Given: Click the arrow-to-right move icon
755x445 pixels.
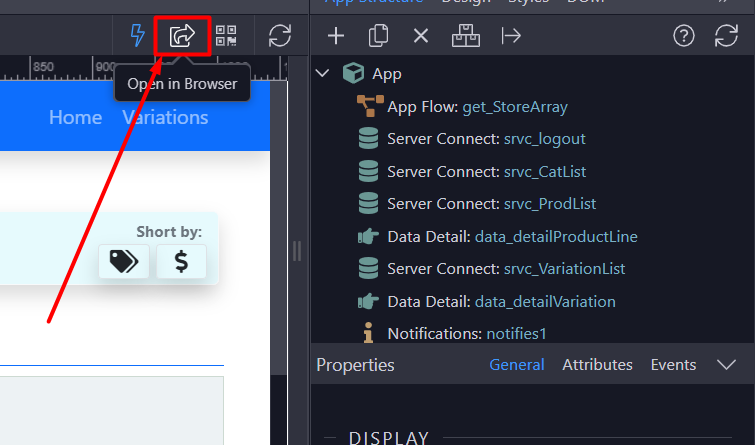Looking at the screenshot, I should 511,36.
